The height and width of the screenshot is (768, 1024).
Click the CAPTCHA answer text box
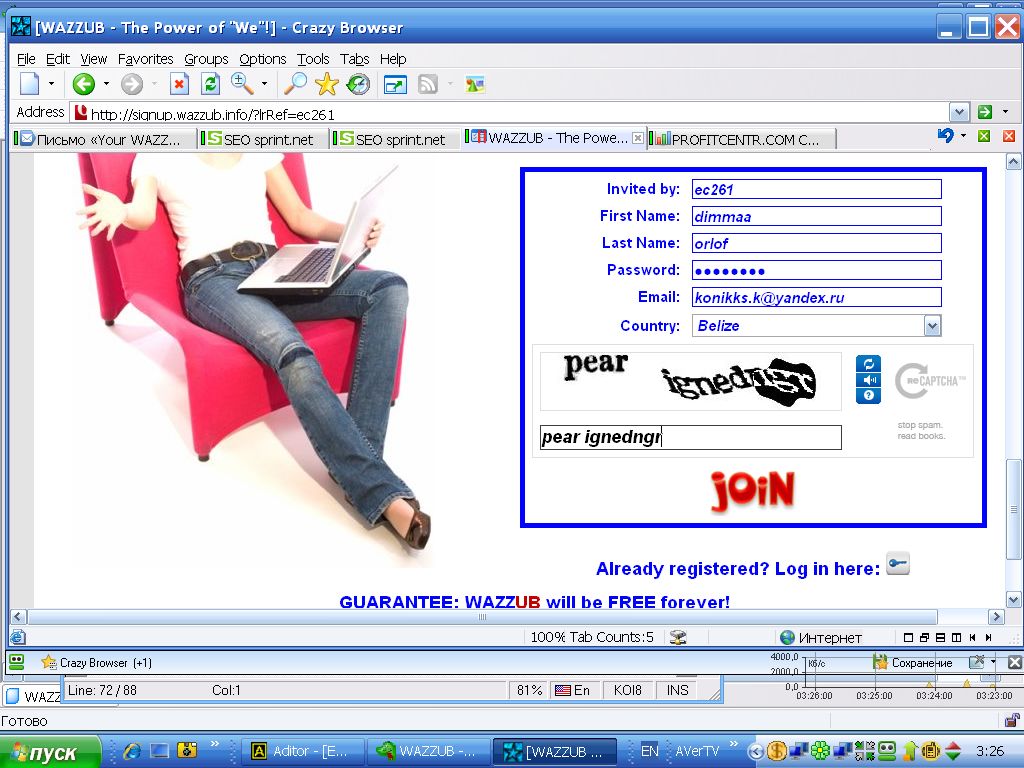point(690,437)
